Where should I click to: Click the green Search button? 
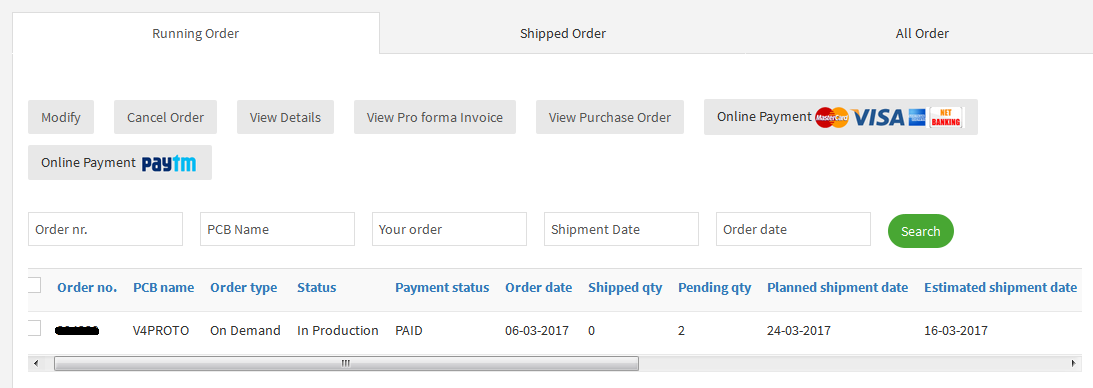point(921,231)
